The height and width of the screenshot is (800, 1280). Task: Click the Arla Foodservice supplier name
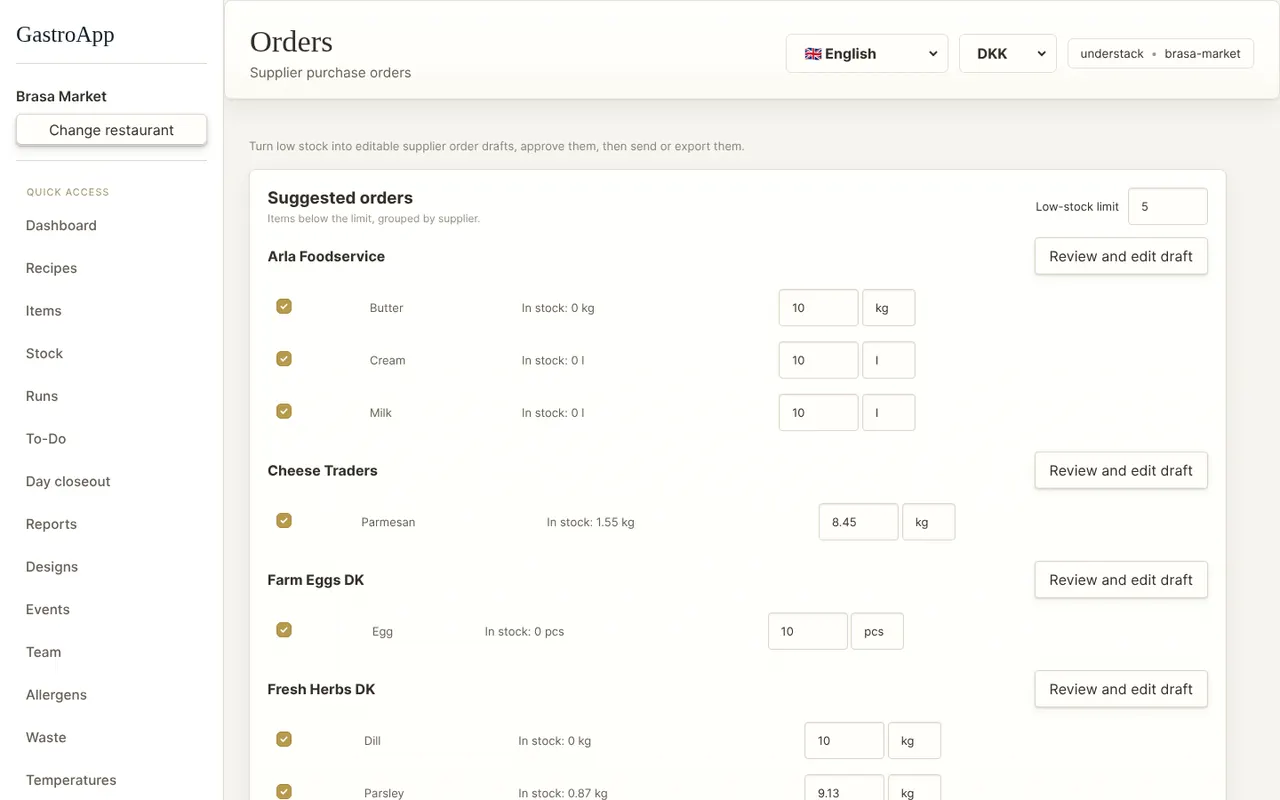click(326, 256)
